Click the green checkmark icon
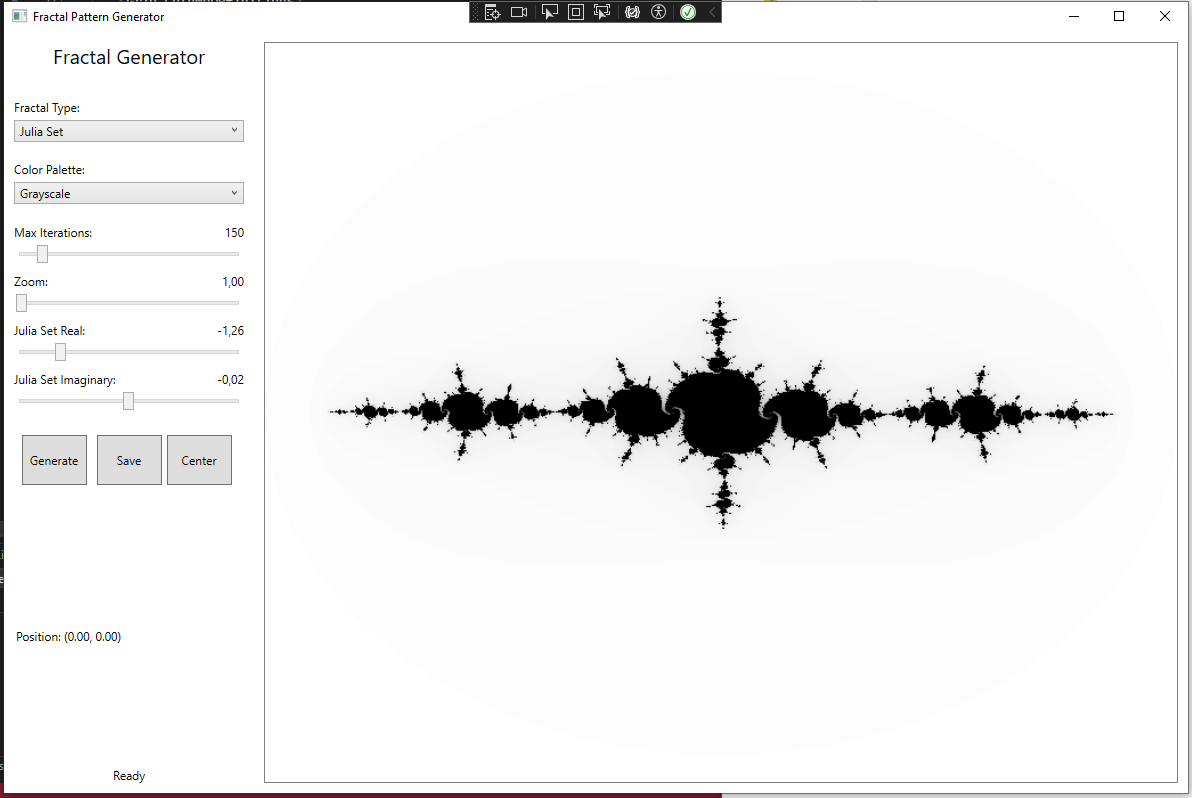The height and width of the screenshot is (798, 1192). 688,12
